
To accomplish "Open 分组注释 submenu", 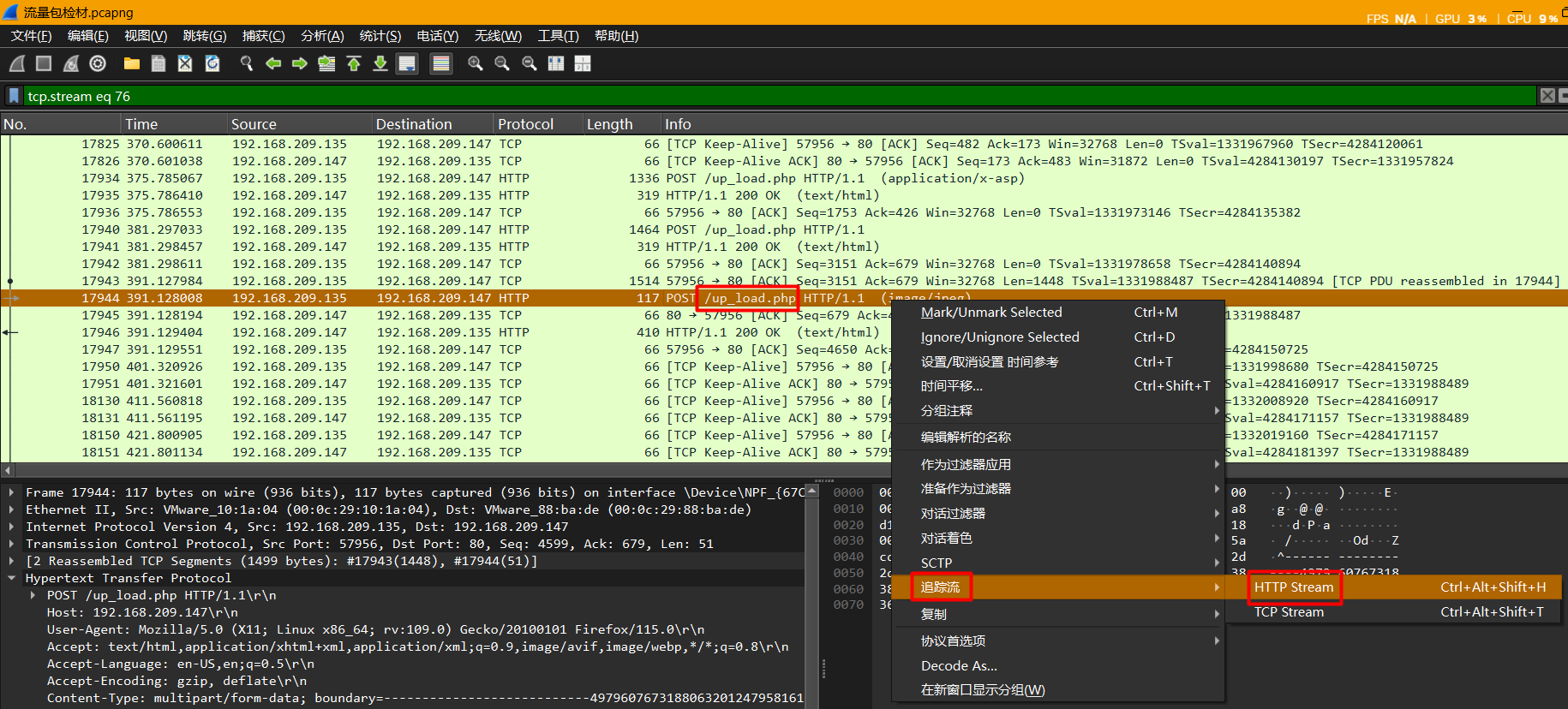I will click(1058, 411).
